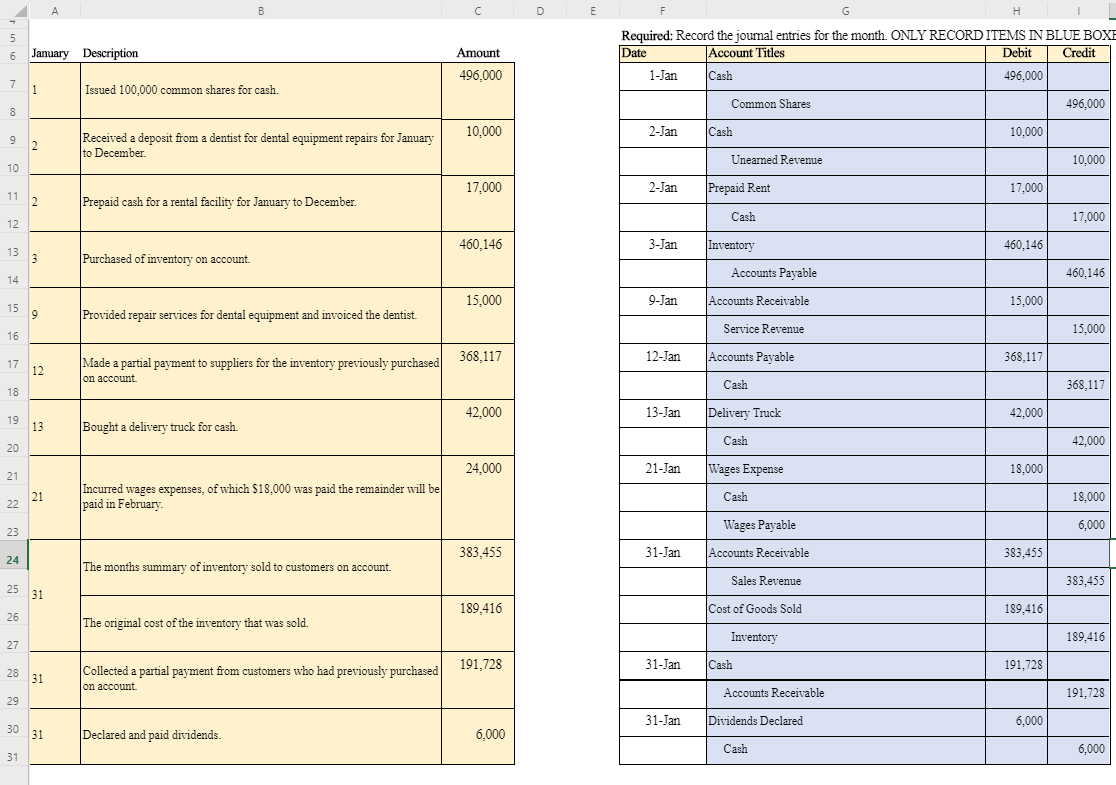Select column G header
Image resolution: width=1116 pixels, height=785 pixels.
846,10
